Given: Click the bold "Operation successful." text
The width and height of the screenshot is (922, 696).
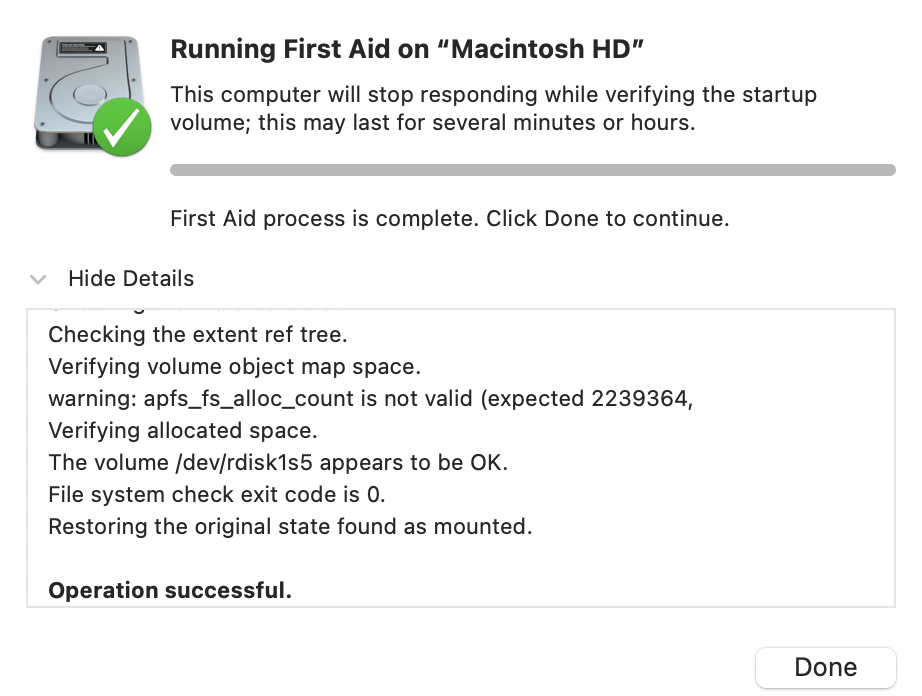Looking at the screenshot, I should click(170, 590).
